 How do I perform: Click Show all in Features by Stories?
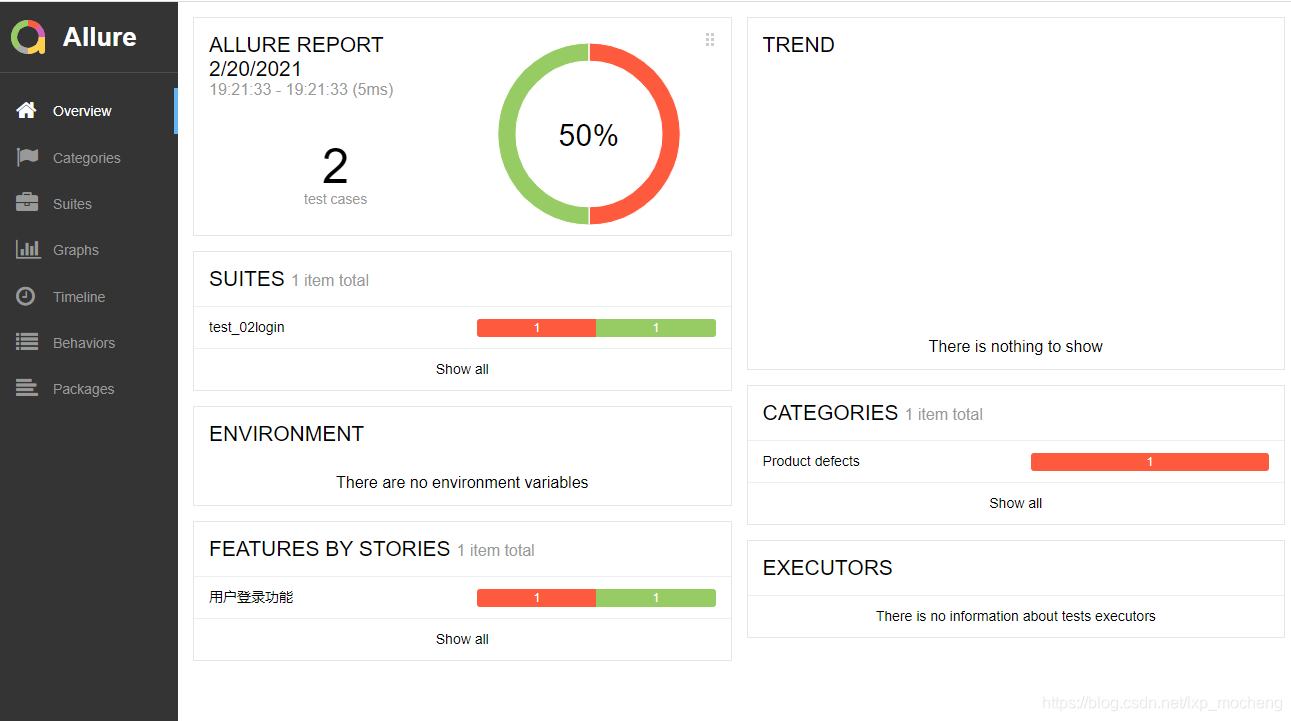pos(462,639)
